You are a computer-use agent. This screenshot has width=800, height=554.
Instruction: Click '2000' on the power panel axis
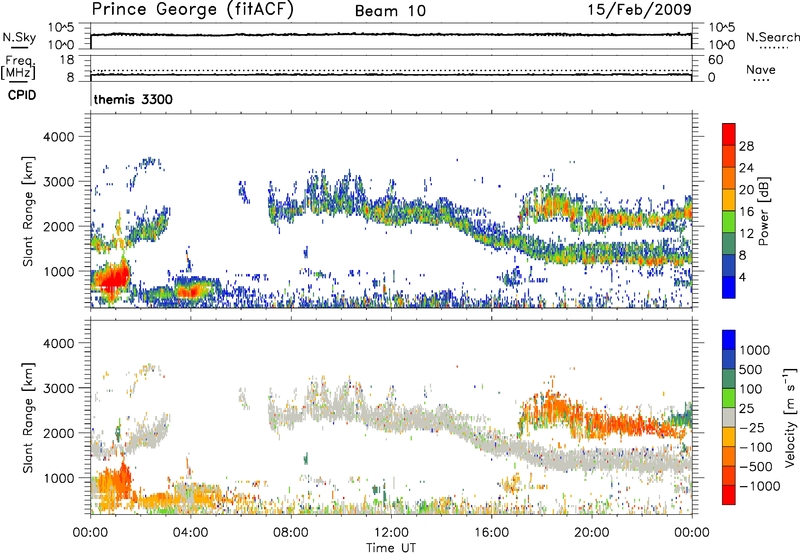tap(59, 226)
